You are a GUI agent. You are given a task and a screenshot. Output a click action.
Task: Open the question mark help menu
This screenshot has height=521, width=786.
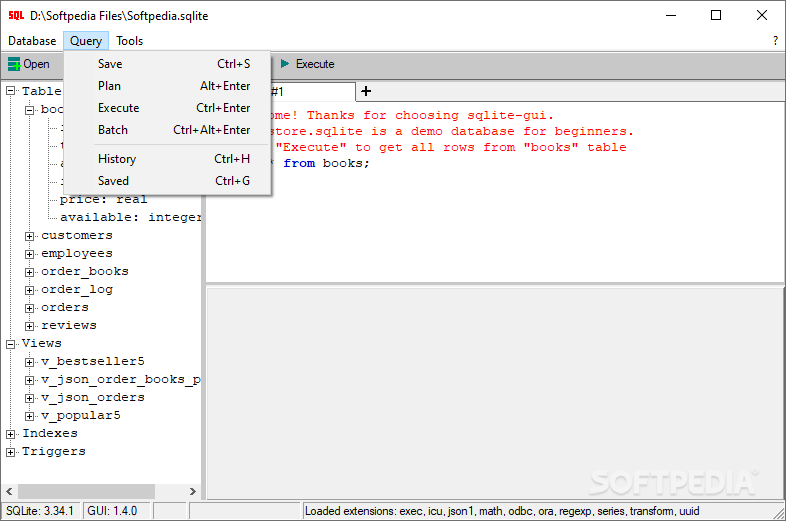tap(775, 41)
